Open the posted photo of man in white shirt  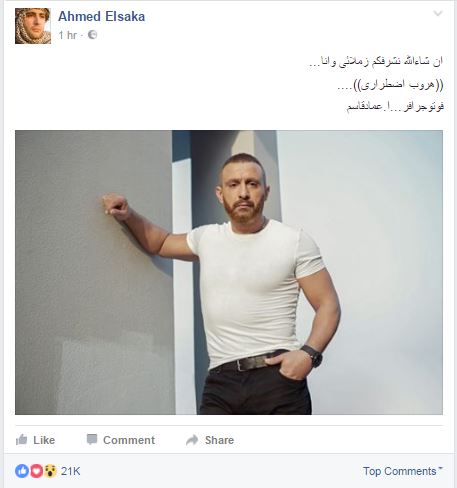[x=229, y=272]
